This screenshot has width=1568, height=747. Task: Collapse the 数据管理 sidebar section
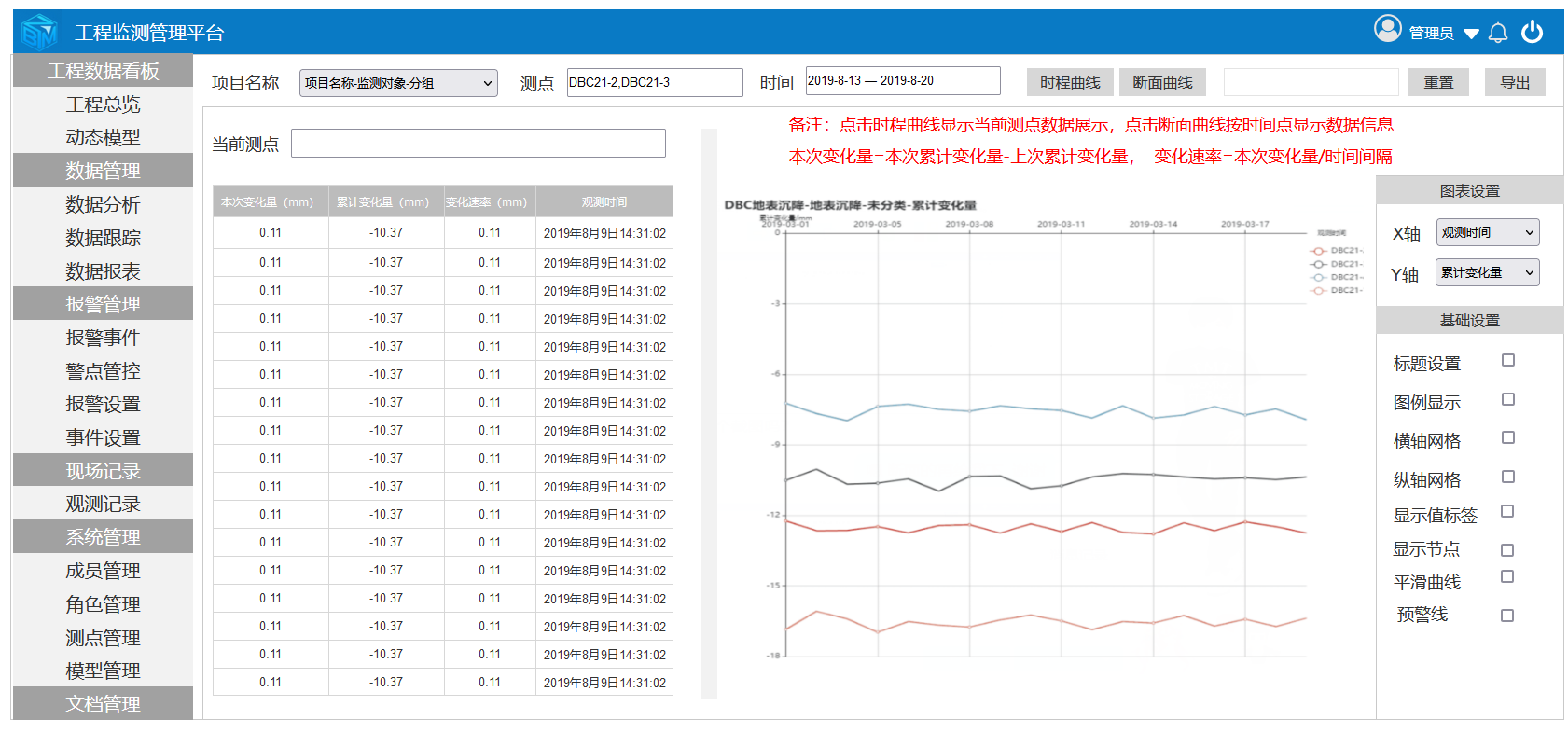(103, 171)
